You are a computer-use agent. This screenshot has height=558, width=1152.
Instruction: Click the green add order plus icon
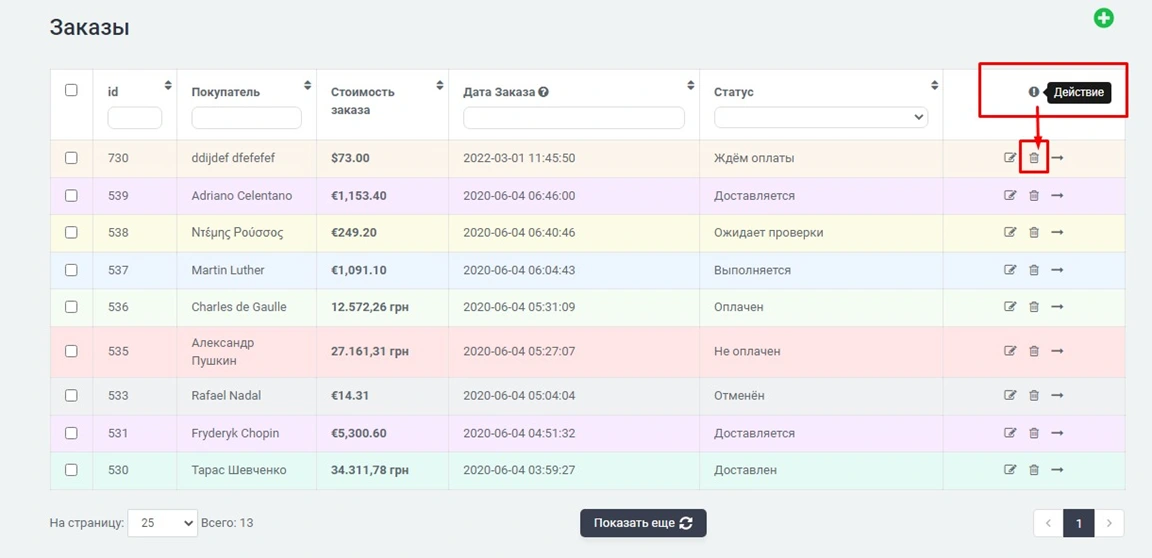(x=1103, y=18)
